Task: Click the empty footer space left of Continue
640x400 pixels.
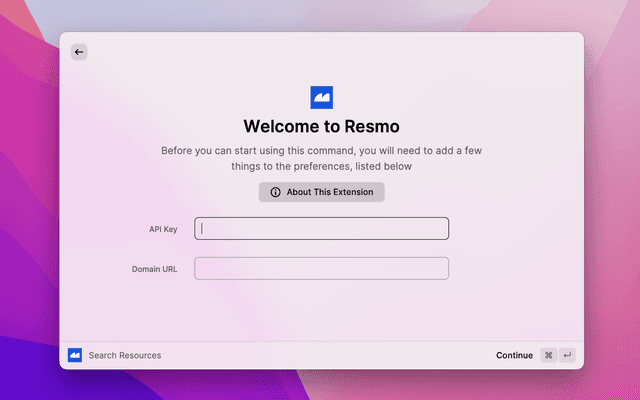Action: pos(330,355)
